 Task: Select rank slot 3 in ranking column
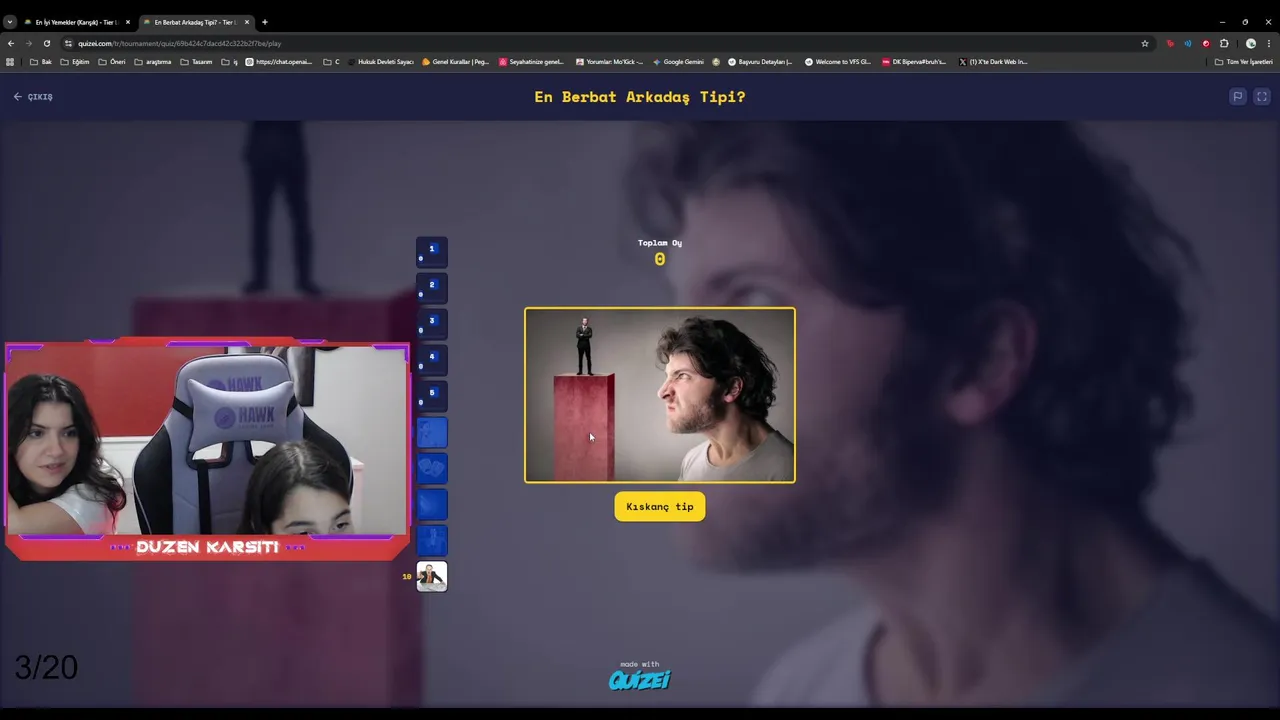[x=432, y=324]
